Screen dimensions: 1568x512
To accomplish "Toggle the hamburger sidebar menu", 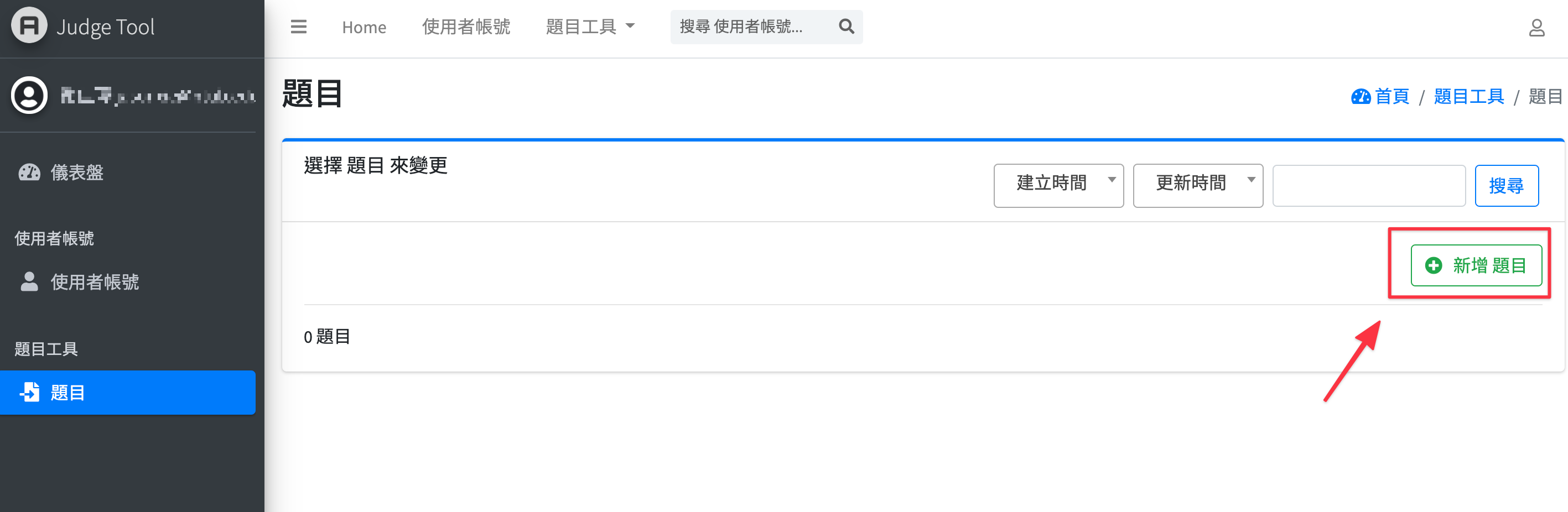I will [x=298, y=27].
